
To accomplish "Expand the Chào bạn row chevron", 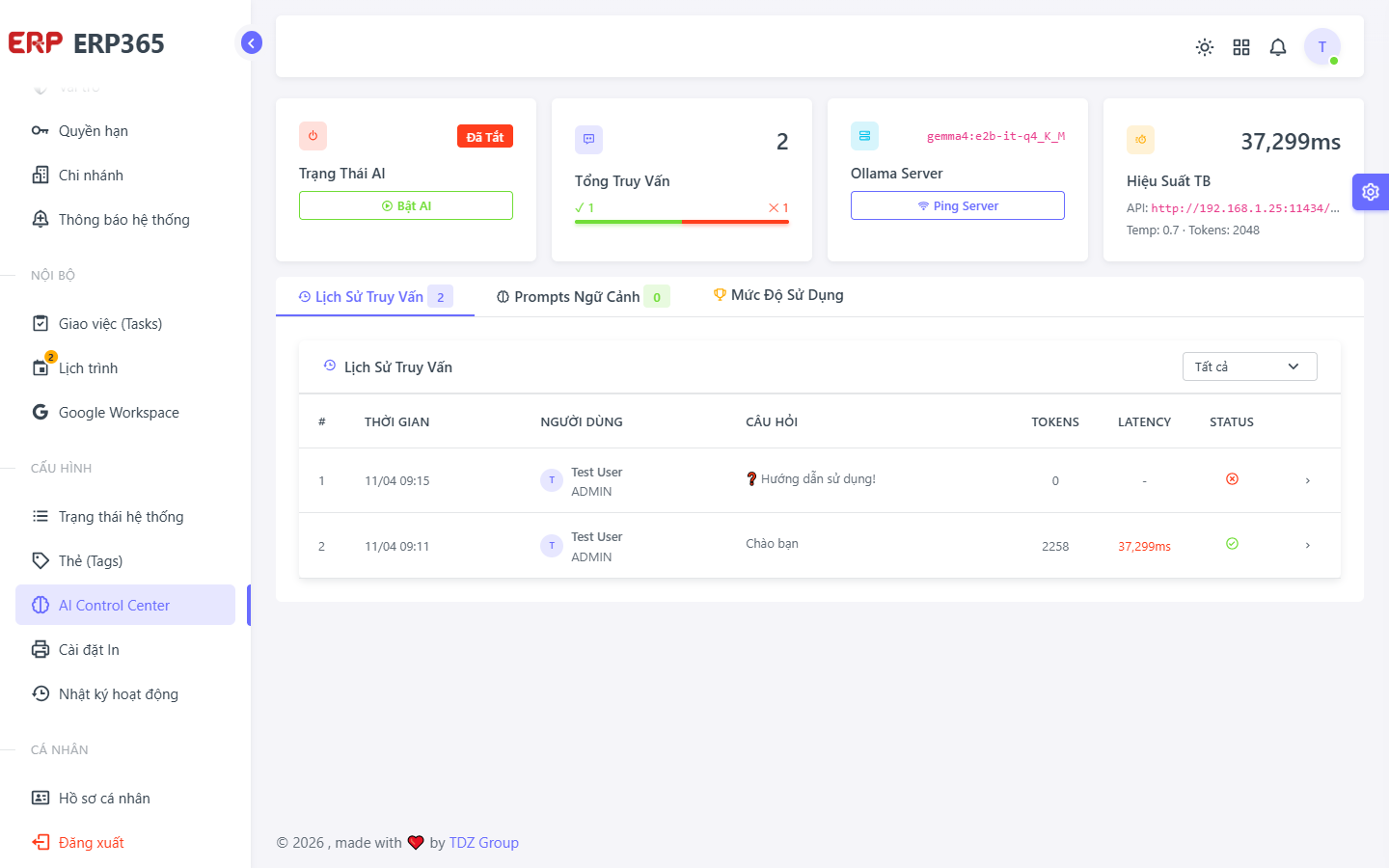I will [x=1307, y=545].
